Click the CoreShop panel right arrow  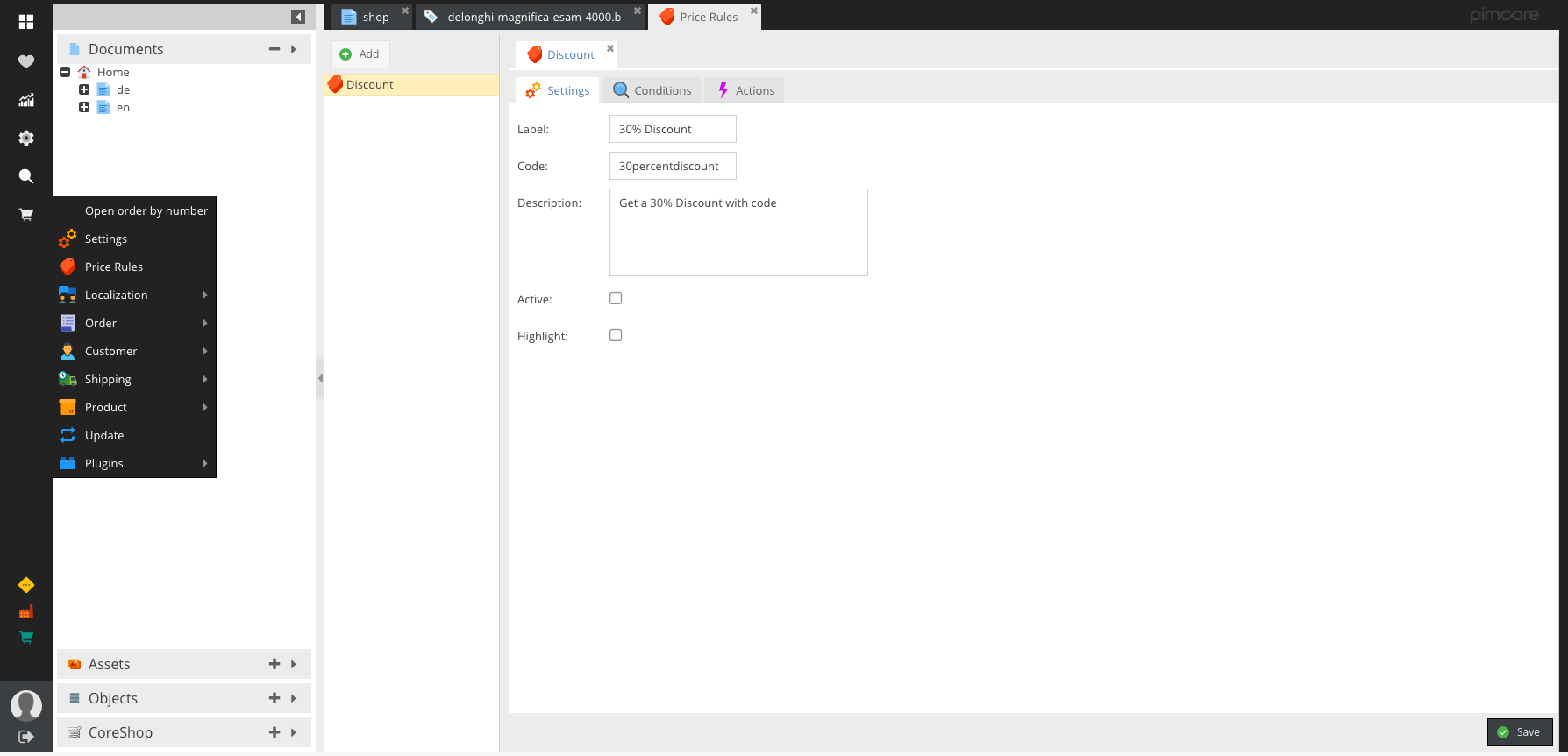coord(294,732)
